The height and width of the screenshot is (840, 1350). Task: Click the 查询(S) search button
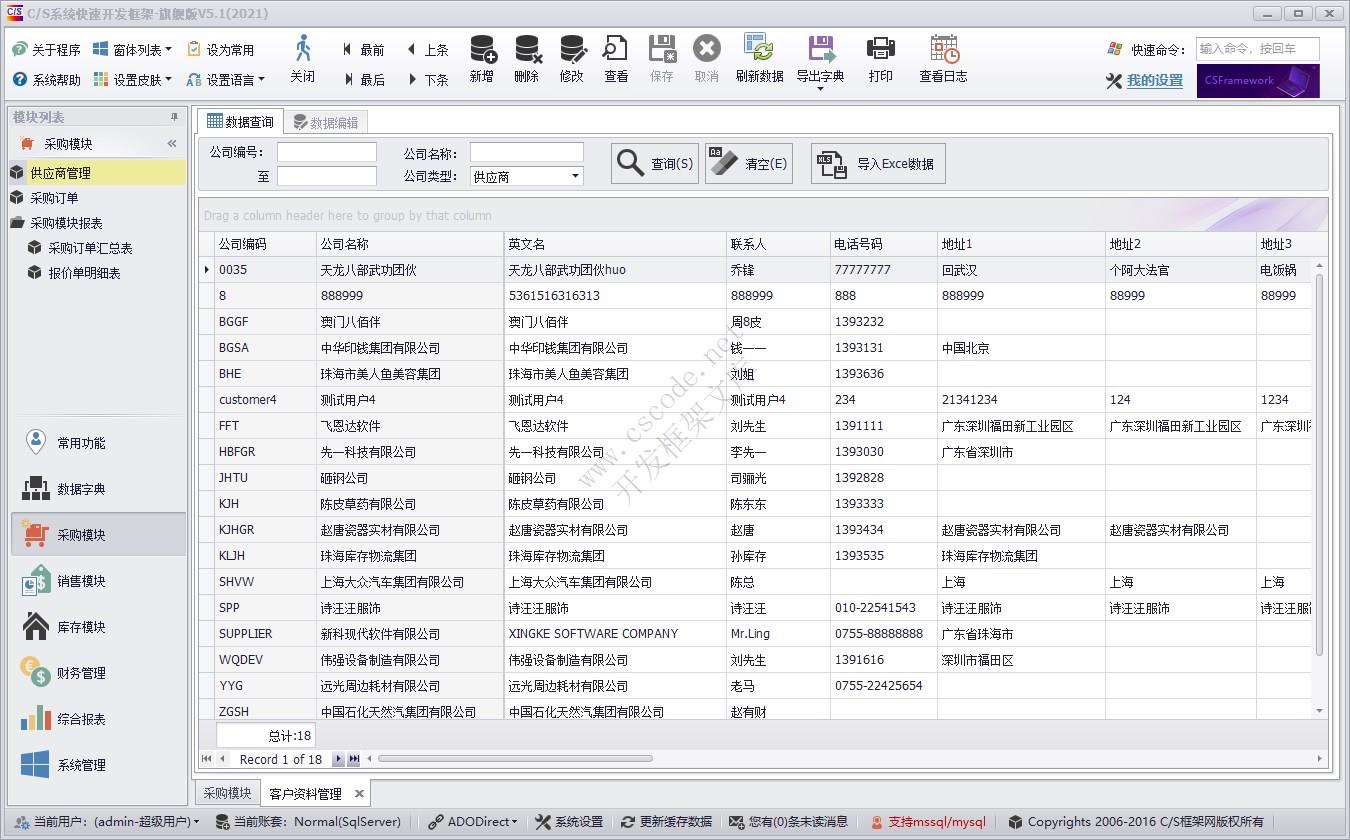click(x=654, y=163)
